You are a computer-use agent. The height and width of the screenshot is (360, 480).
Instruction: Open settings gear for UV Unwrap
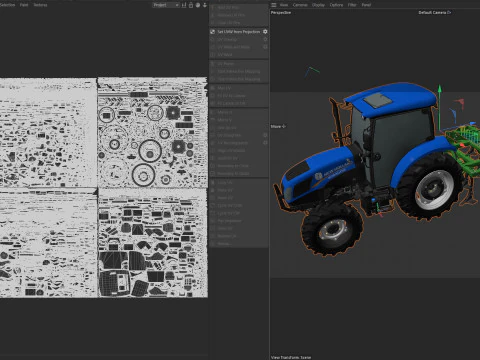tap(265, 39)
